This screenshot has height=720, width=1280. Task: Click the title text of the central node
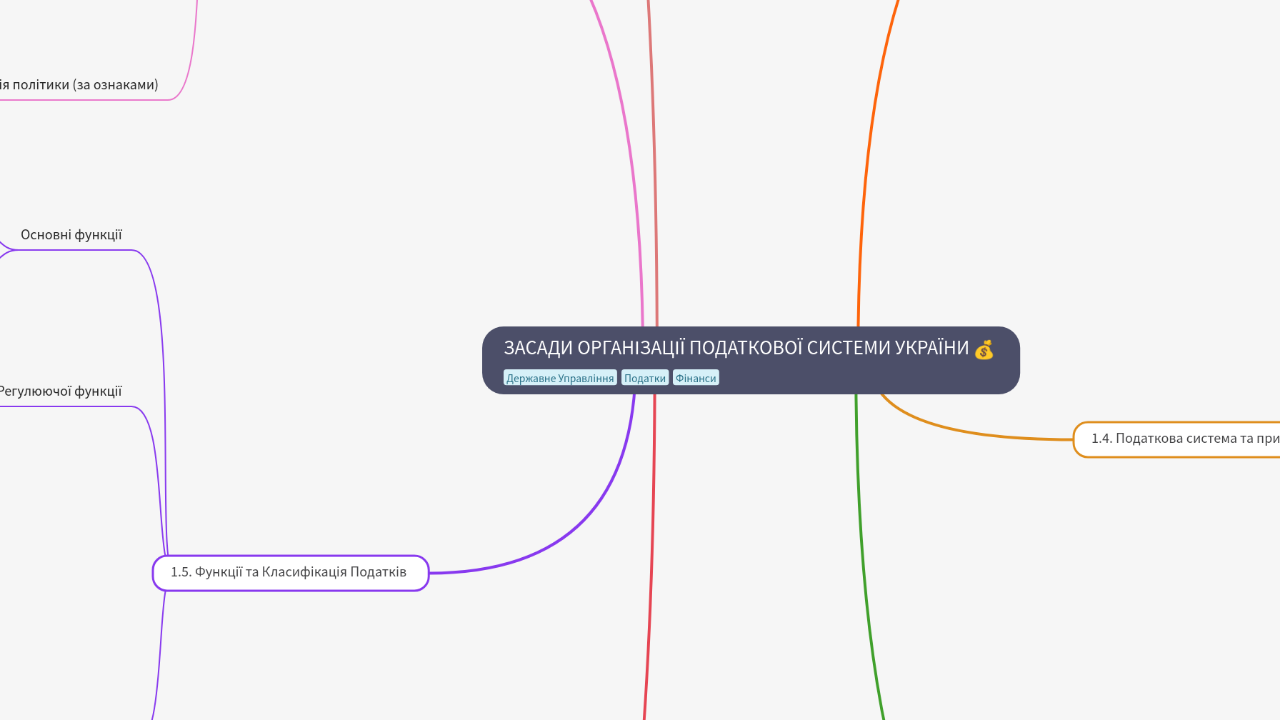pyautogui.click(x=735, y=349)
